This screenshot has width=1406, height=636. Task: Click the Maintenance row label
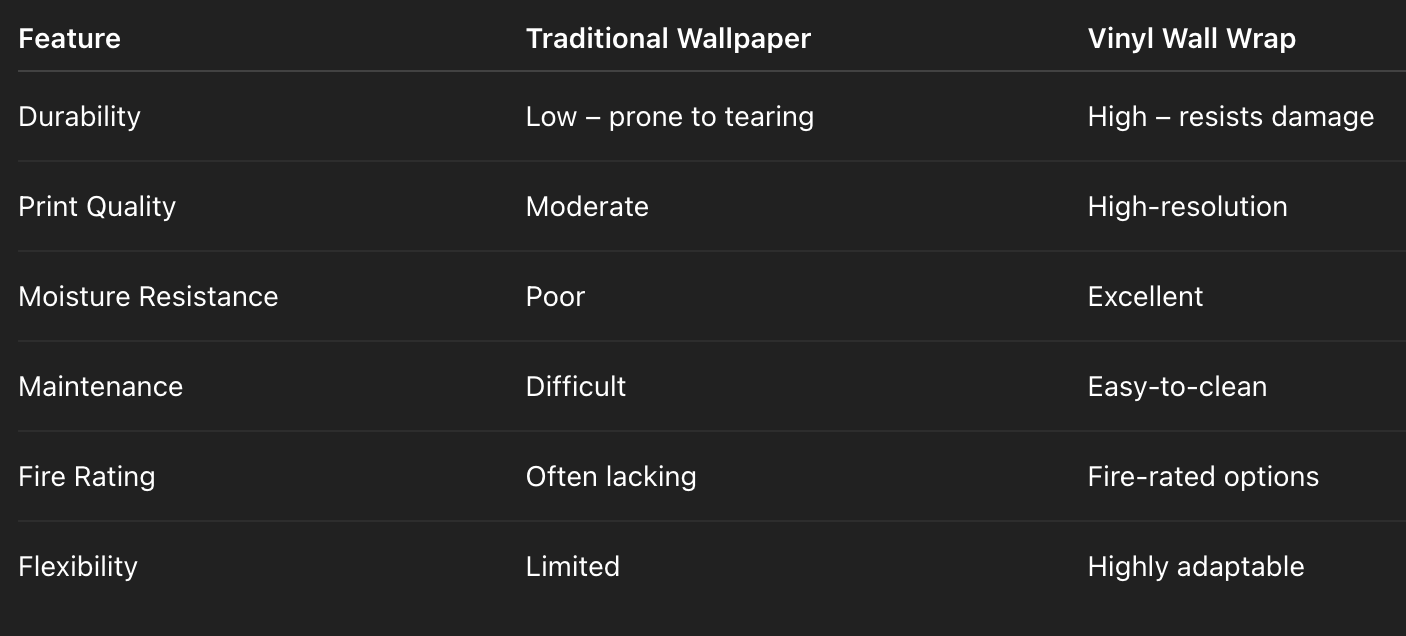coord(100,386)
